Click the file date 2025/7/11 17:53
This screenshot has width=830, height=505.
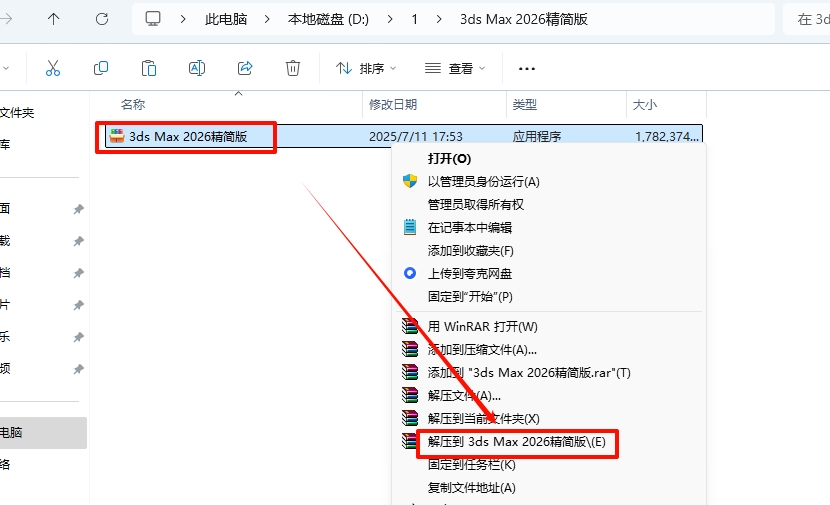(416, 137)
